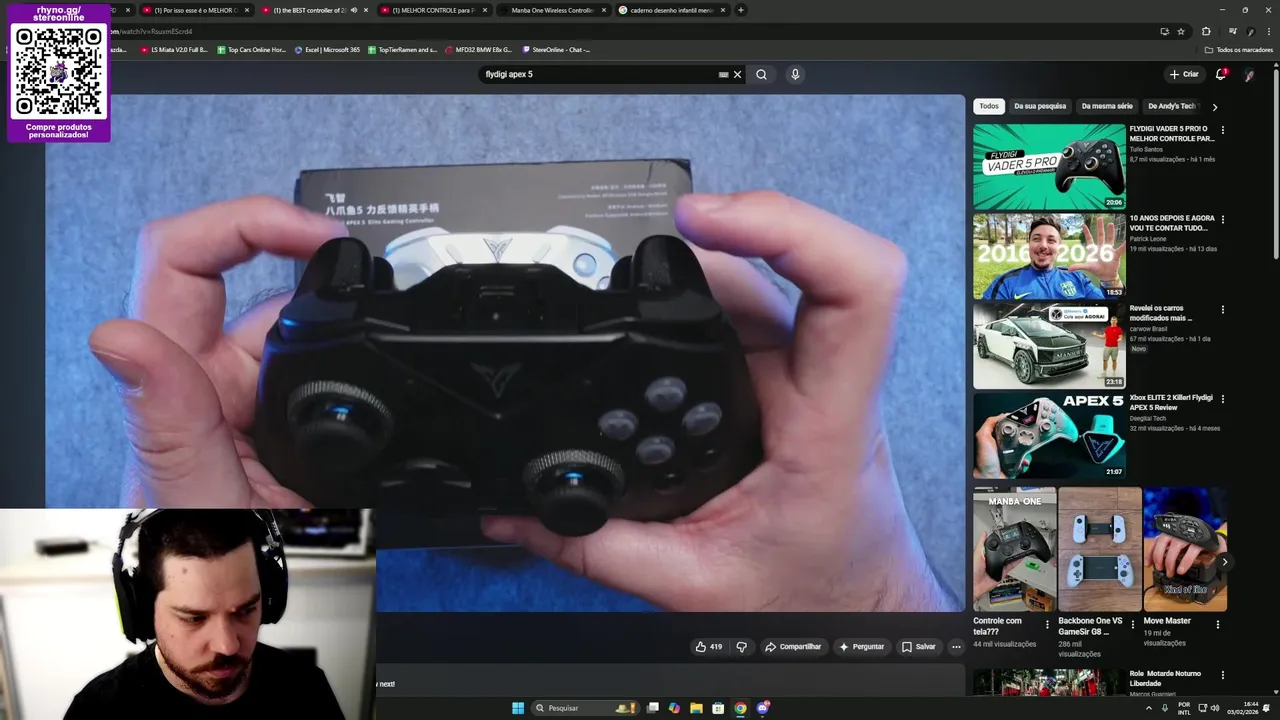Click the YouTube search magnifier button
Image resolution: width=1280 pixels, height=720 pixels.
pos(761,74)
